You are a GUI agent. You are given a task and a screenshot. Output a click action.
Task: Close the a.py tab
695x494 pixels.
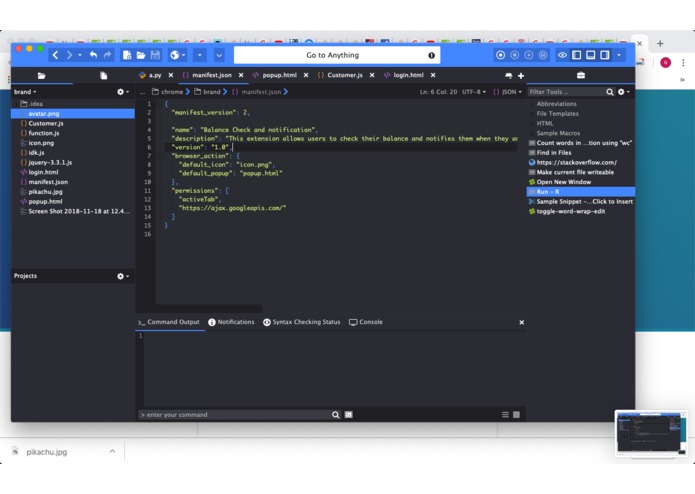[x=171, y=75]
